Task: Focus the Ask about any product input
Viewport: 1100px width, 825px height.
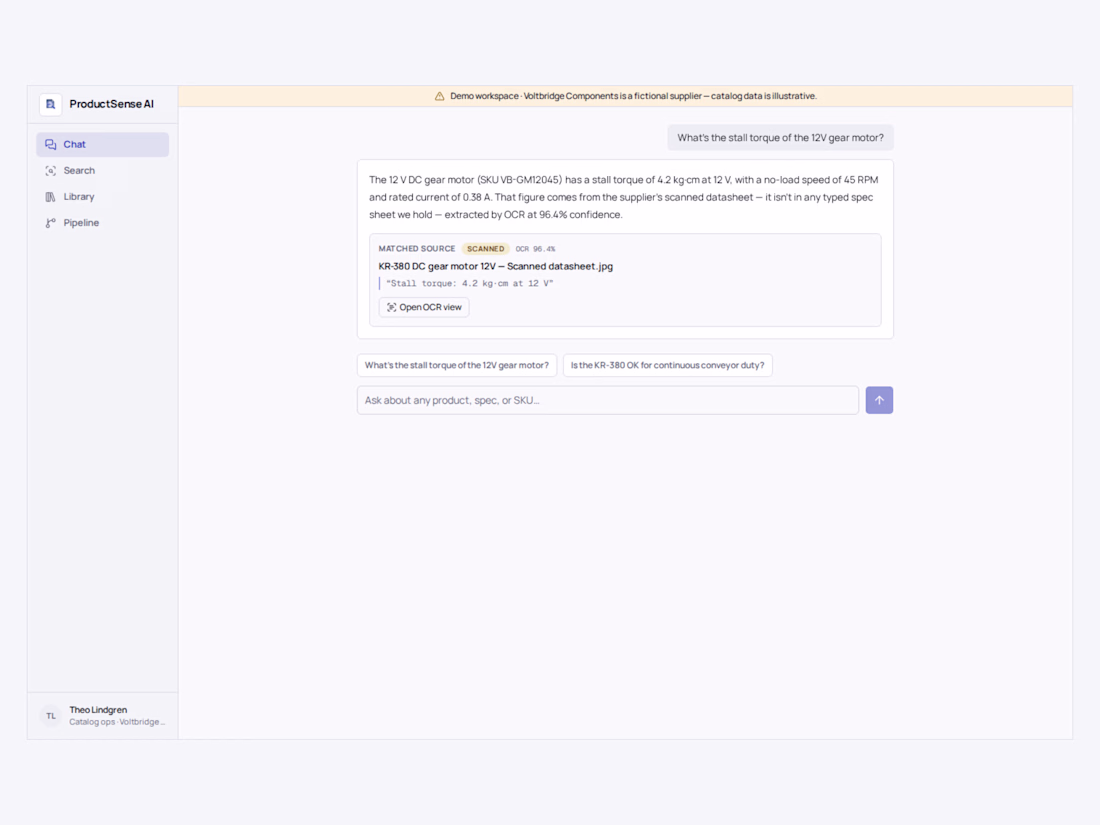Action: coord(608,400)
